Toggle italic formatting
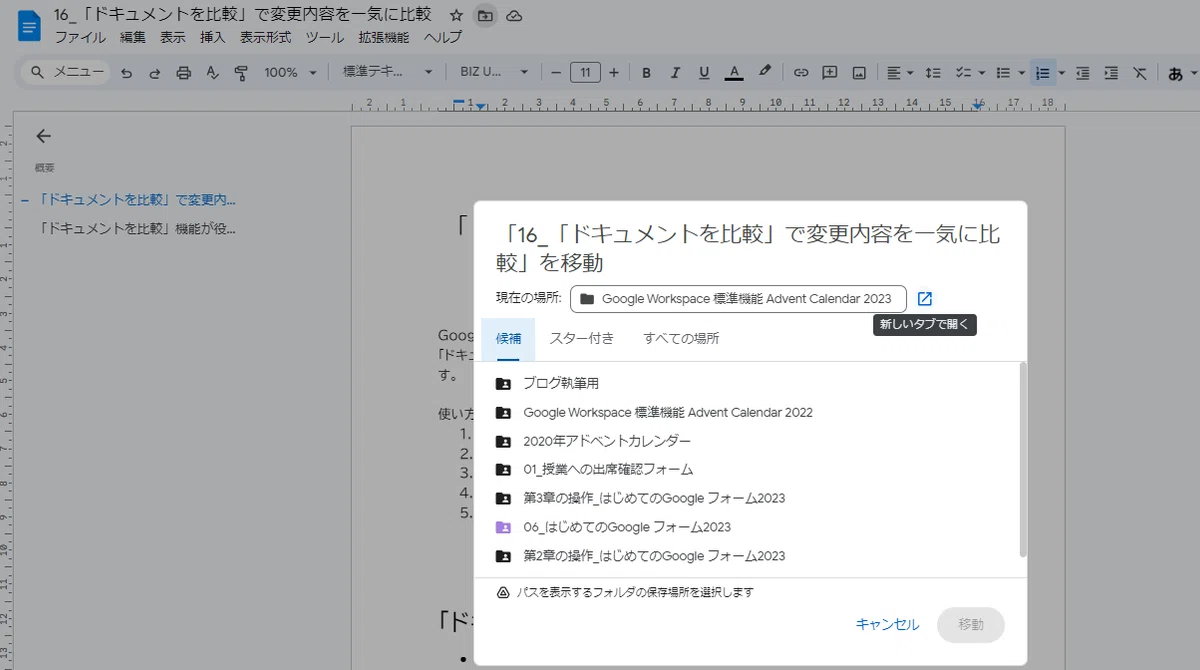 click(x=675, y=72)
